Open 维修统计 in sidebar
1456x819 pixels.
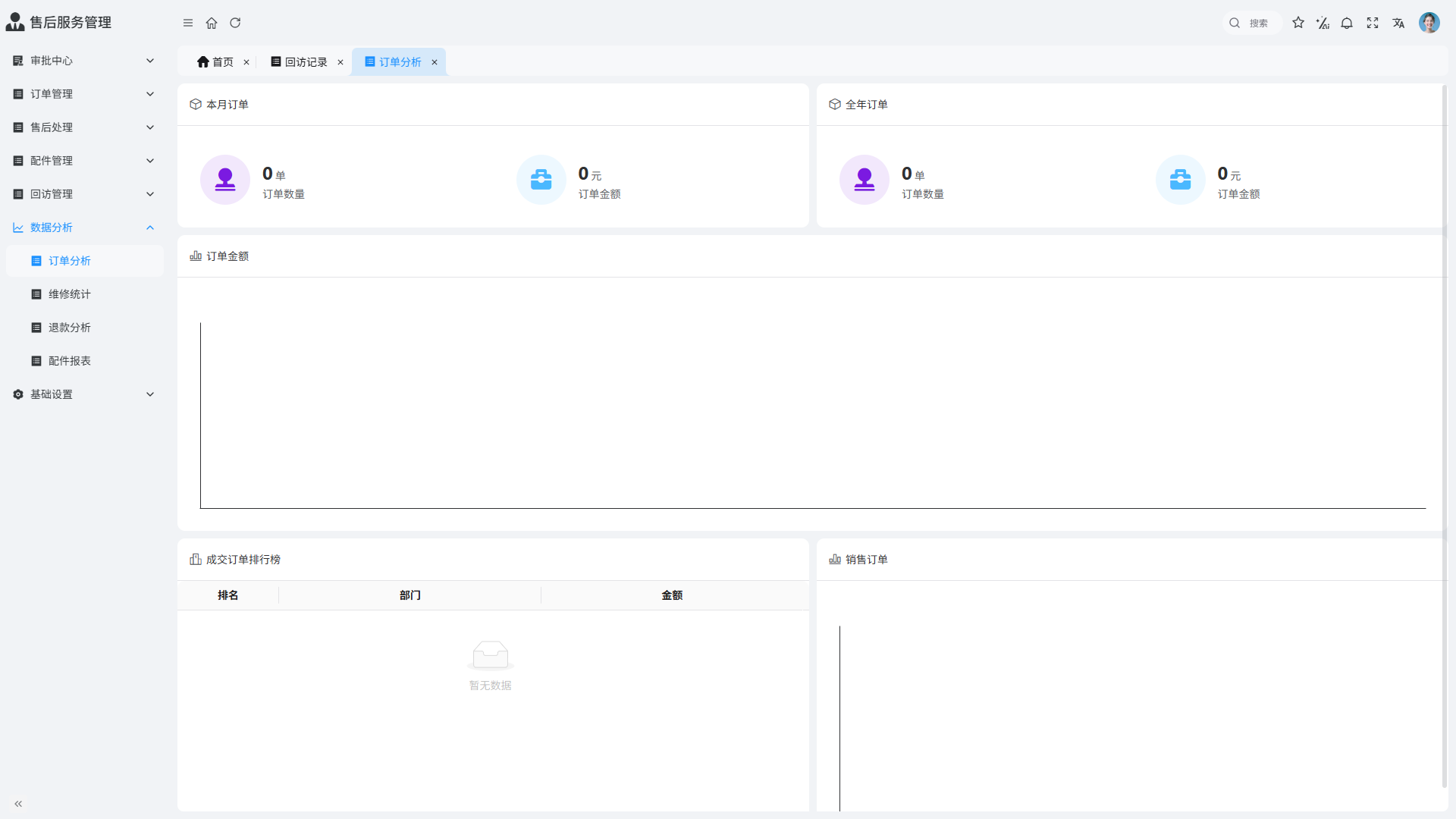pyautogui.click(x=85, y=294)
